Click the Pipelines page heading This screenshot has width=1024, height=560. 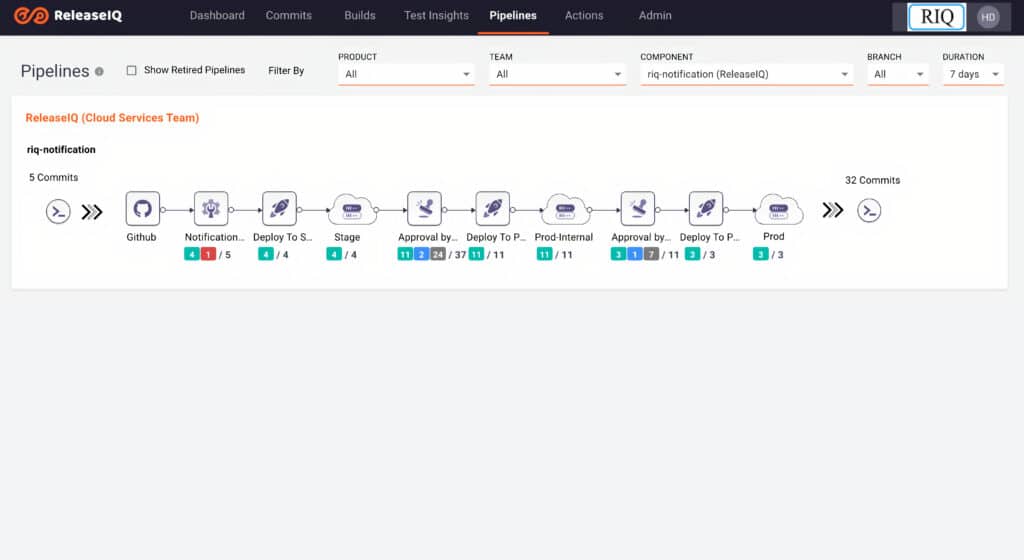(x=55, y=71)
